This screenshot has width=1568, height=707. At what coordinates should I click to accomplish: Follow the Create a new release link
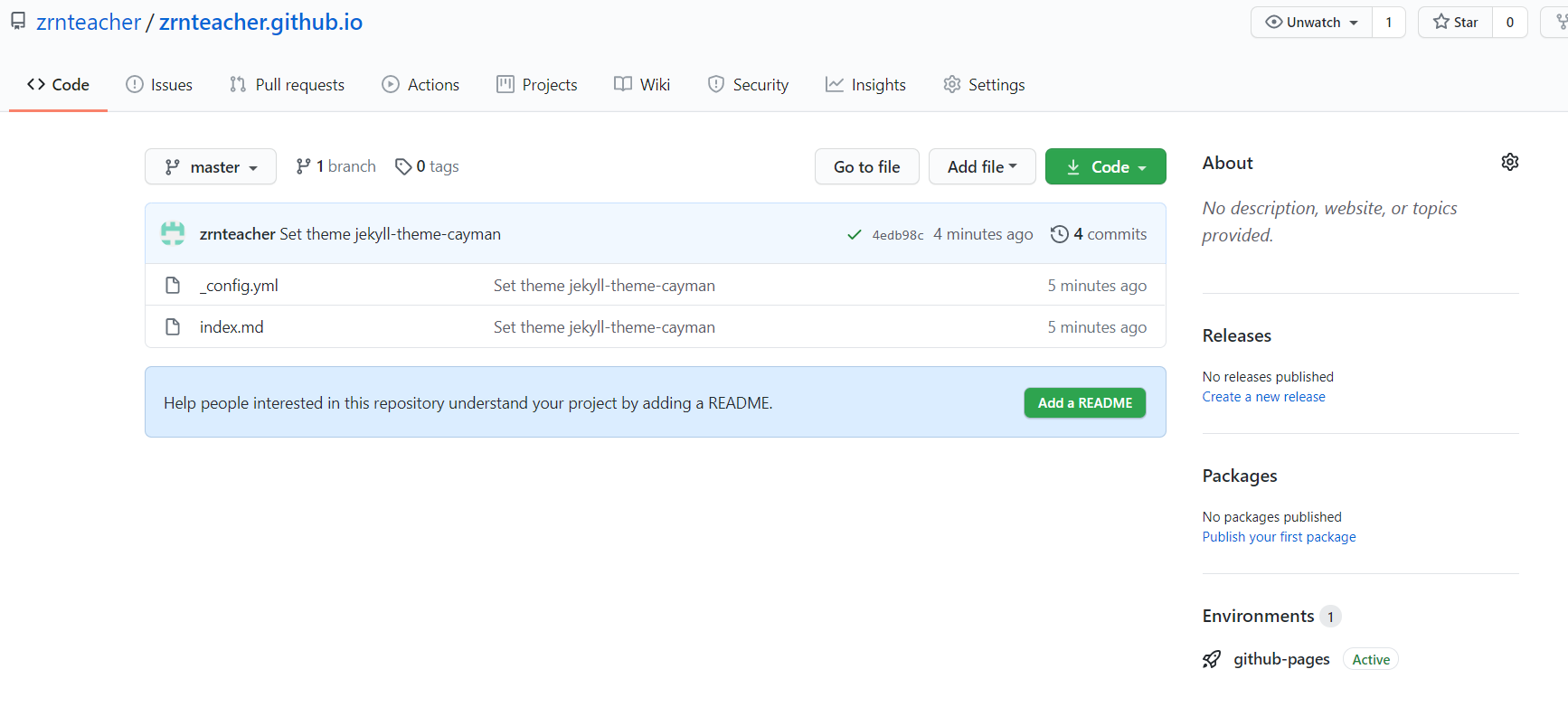(x=1263, y=397)
